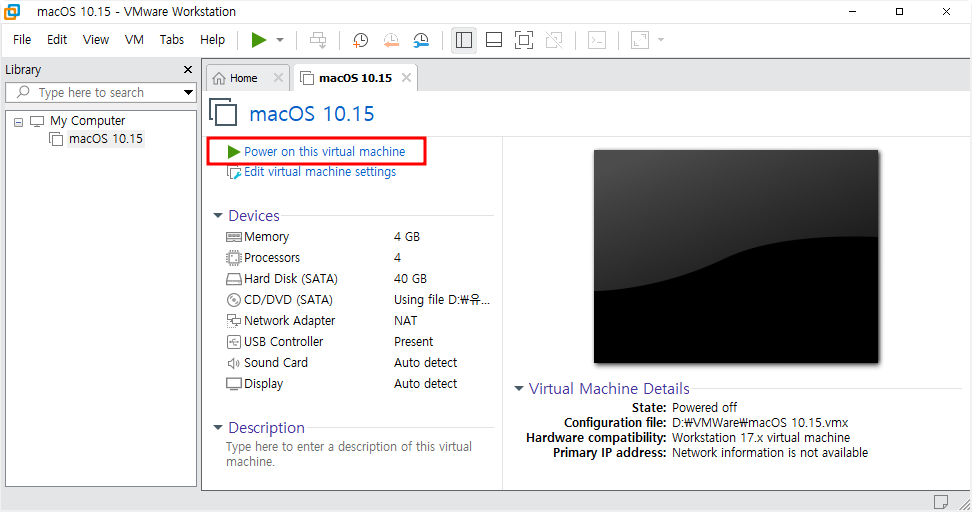Open the Library search filter dropdown
The height and width of the screenshot is (512, 972).
click(188, 92)
